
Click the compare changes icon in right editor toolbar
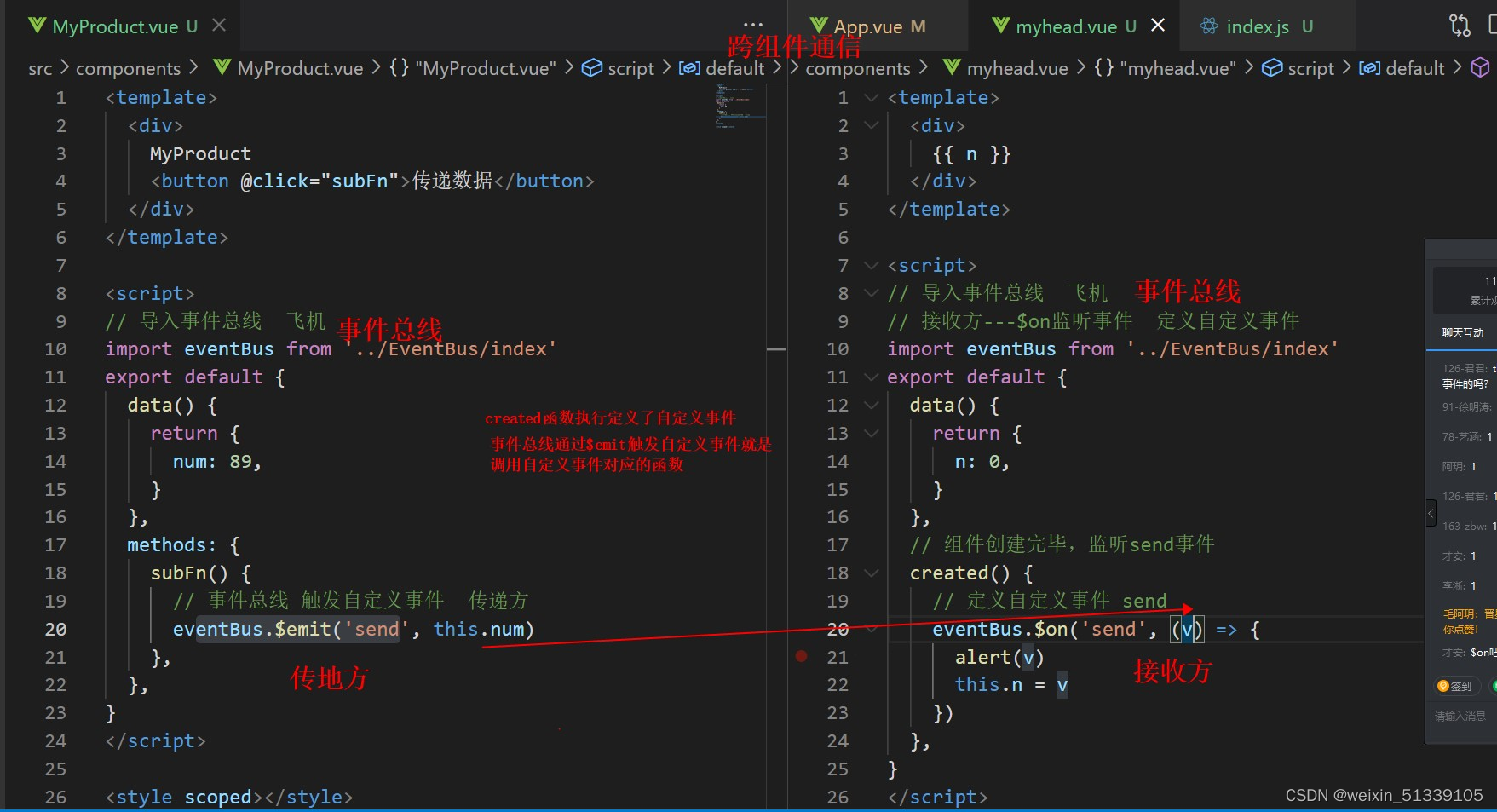pyautogui.click(x=1460, y=26)
